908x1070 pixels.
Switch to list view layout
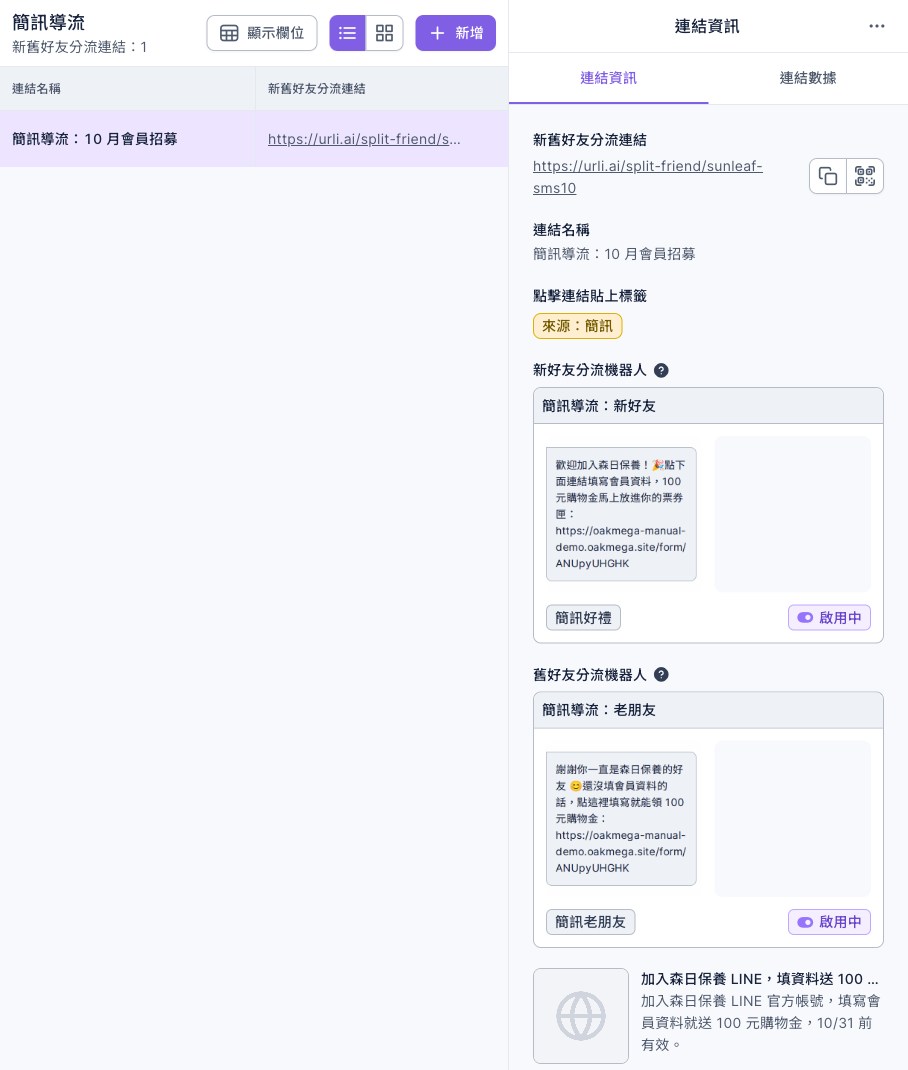pyautogui.click(x=347, y=33)
